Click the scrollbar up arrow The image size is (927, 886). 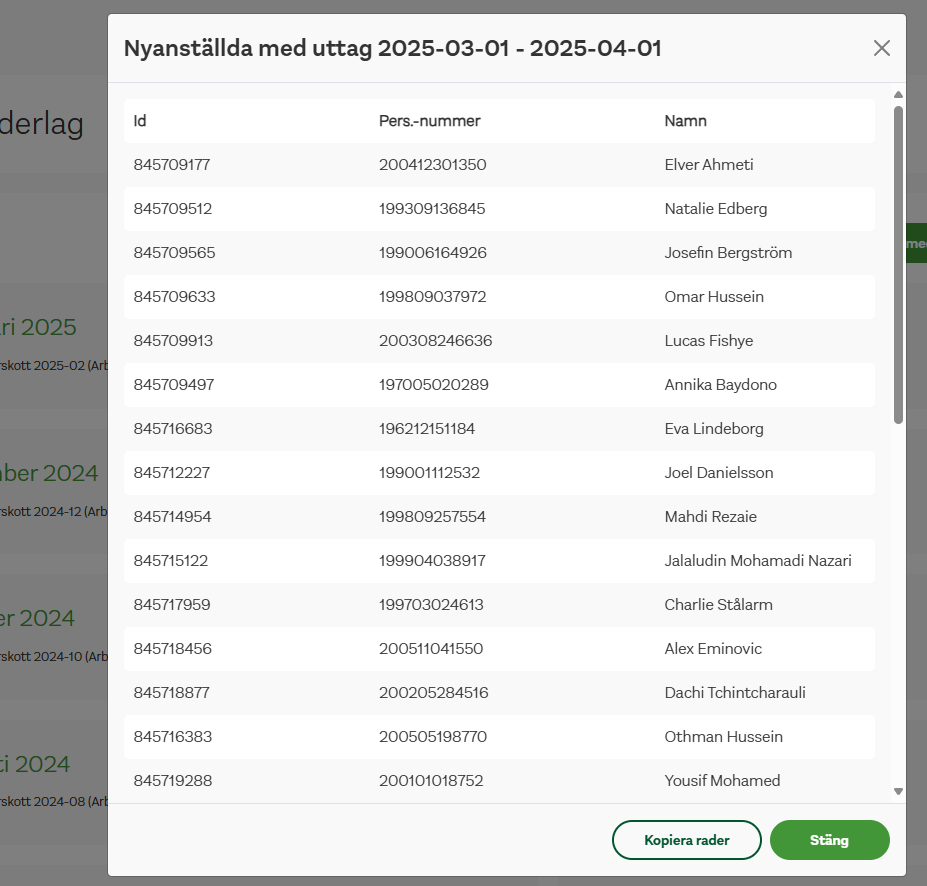[x=898, y=95]
